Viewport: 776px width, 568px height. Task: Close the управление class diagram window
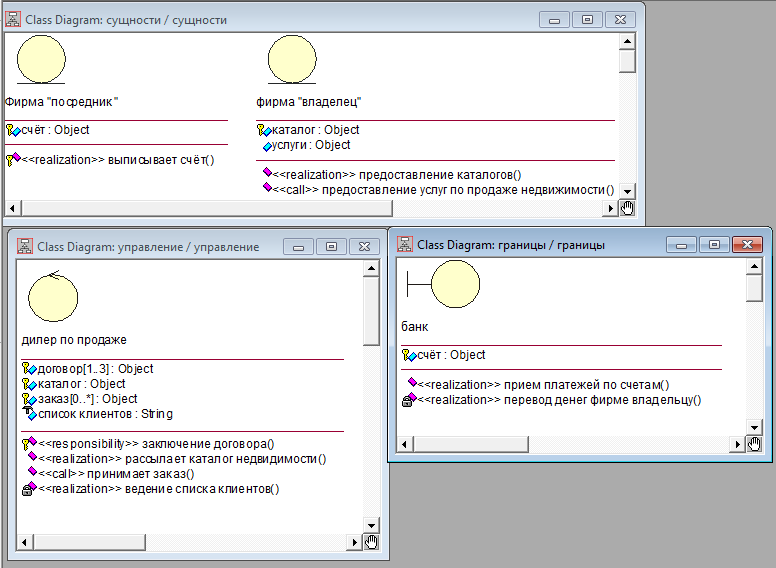[364, 246]
